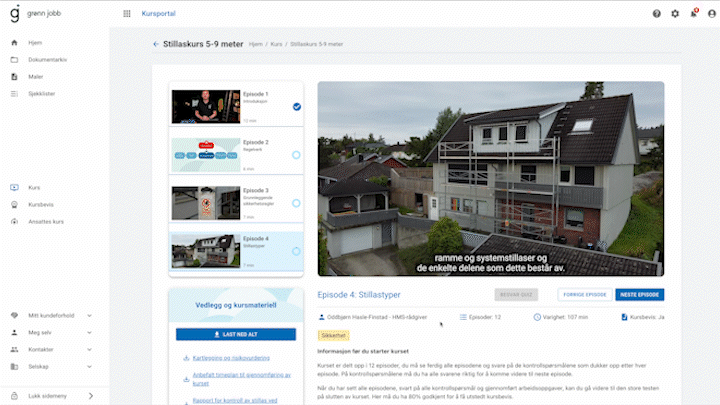Click the Kontakter people icon
This screenshot has width=720, height=405.
(14, 349)
